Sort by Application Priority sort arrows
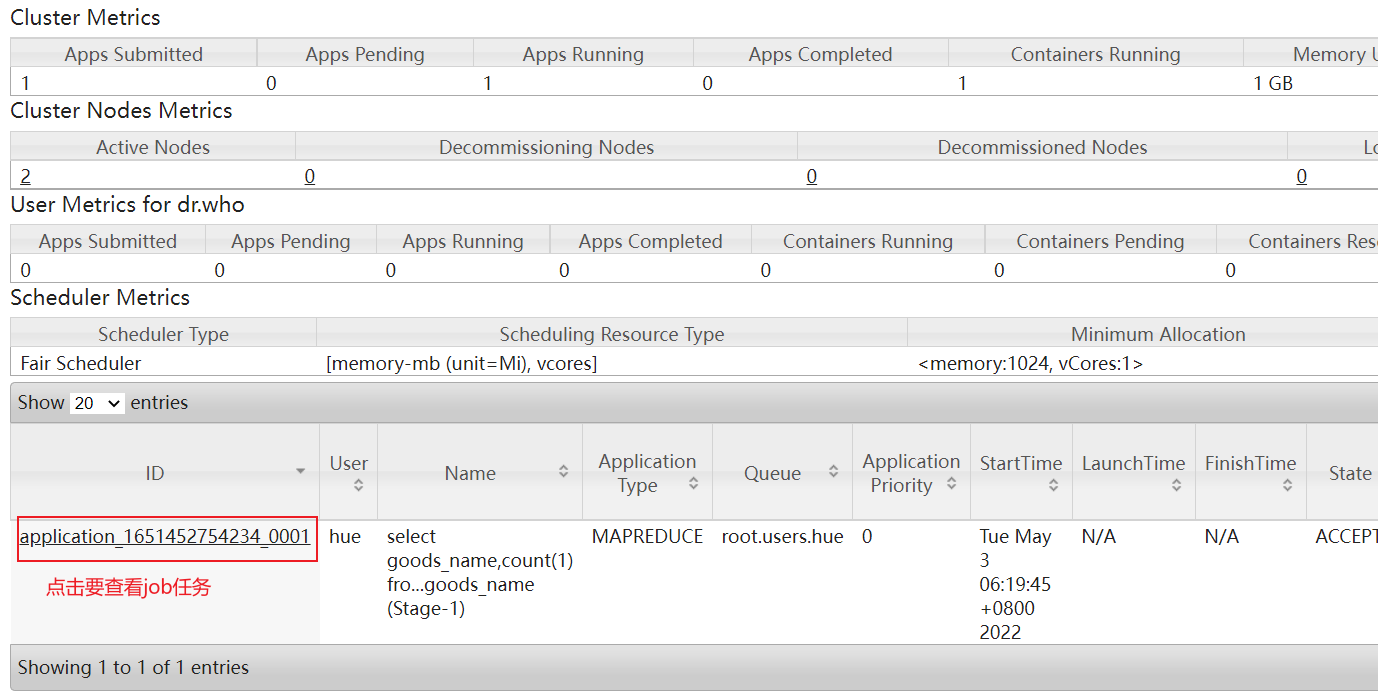This screenshot has height=696, width=1378. click(952, 484)
